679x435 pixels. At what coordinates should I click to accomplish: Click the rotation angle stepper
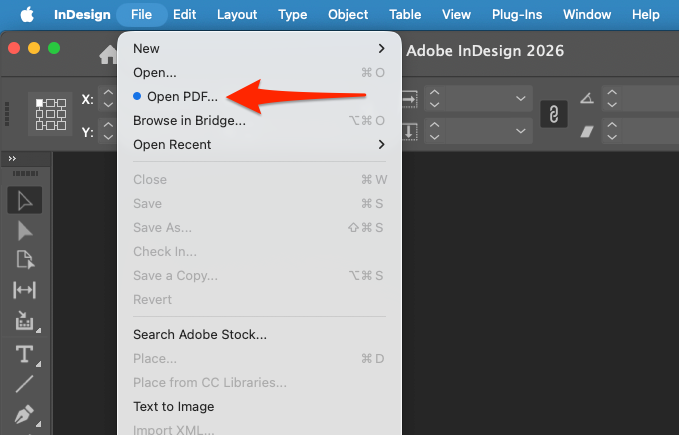pos(613,99)
